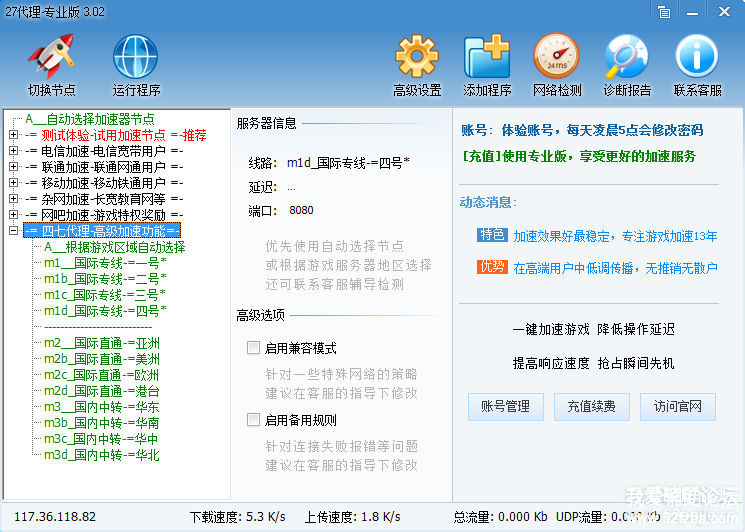The width and height of the screenshot is (745, 532).
Task: Enable 启用备用规则 checkbox
Action: click(x=253, y=419)
